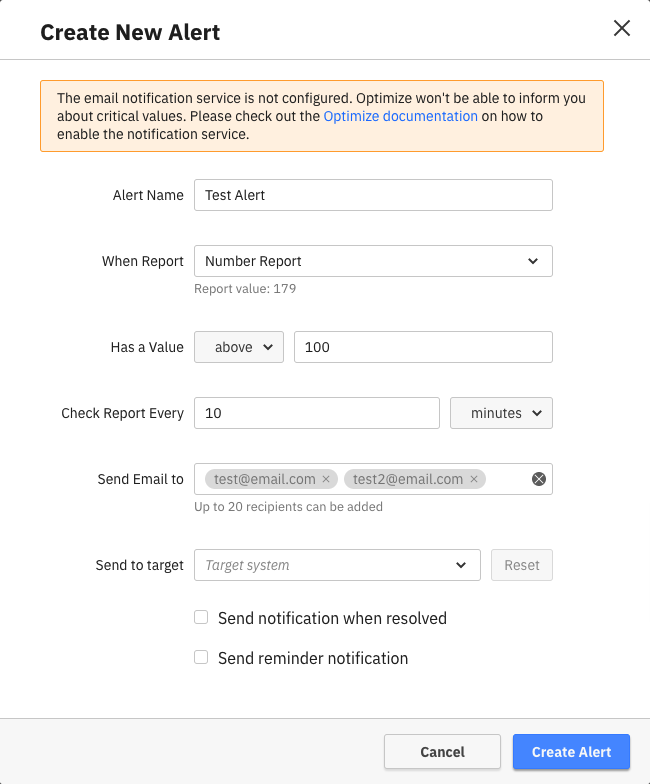The width and height of the screenshot is (650, 784).
Task: Click the threshold value field showing 100
Action: click(x=423, y=347)
